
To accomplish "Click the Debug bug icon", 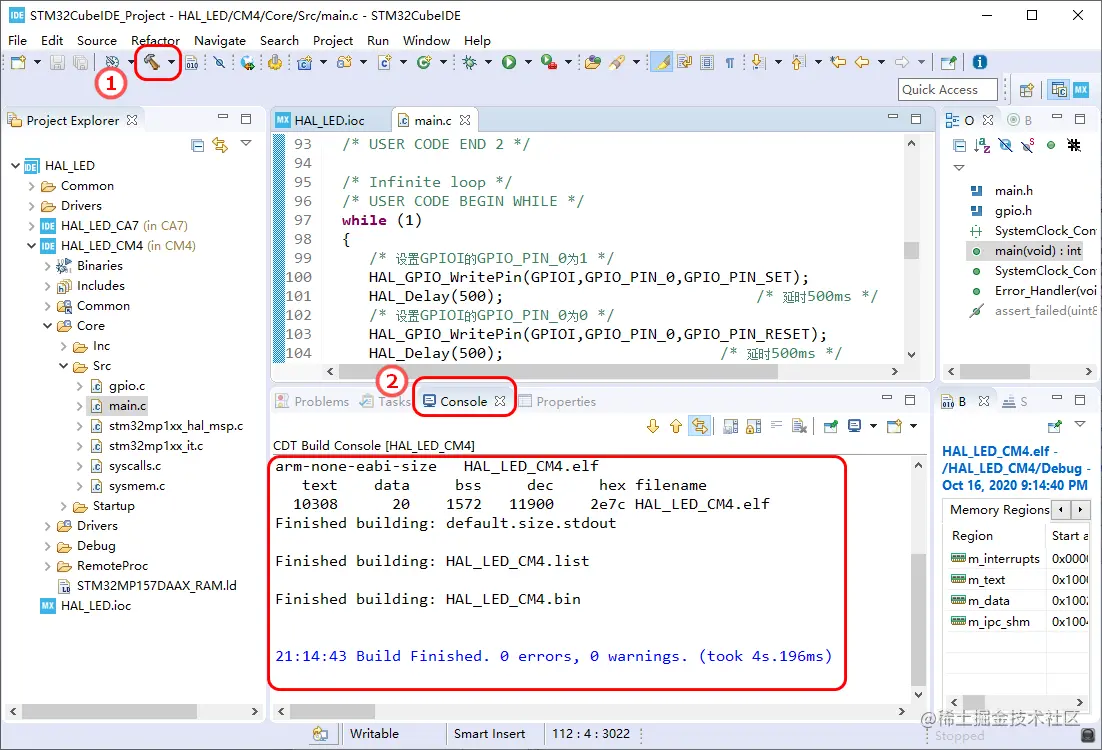I will 469,63.
